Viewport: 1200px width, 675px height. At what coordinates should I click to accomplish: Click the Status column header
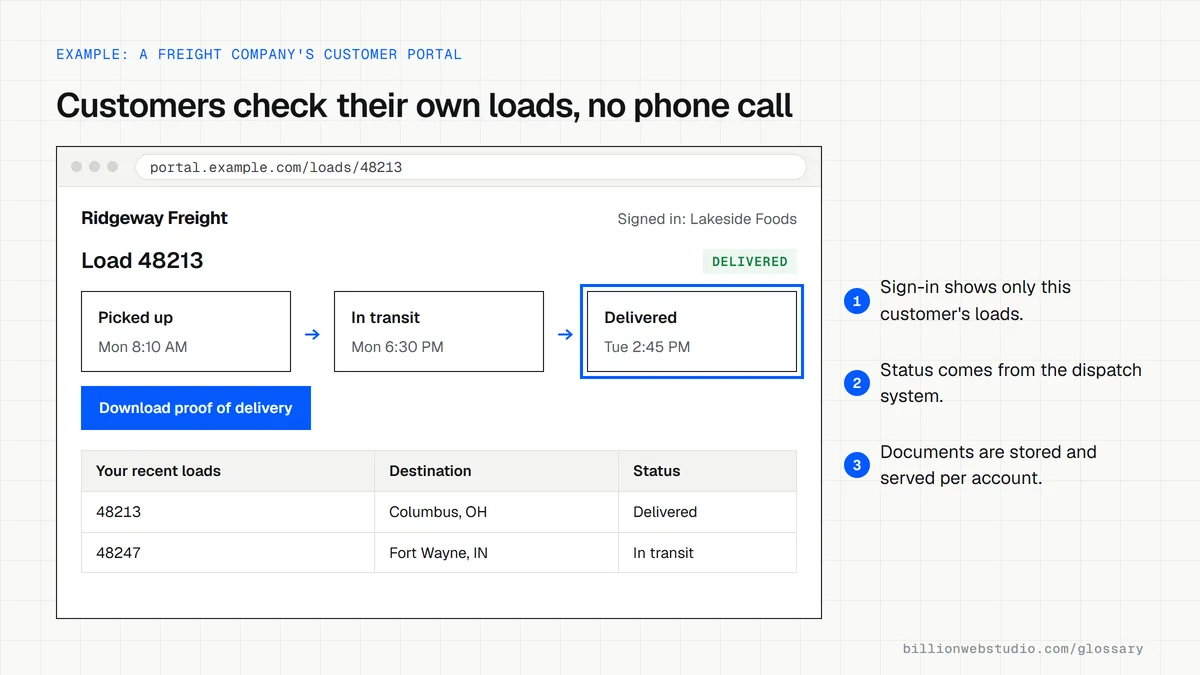pos(708,471)
